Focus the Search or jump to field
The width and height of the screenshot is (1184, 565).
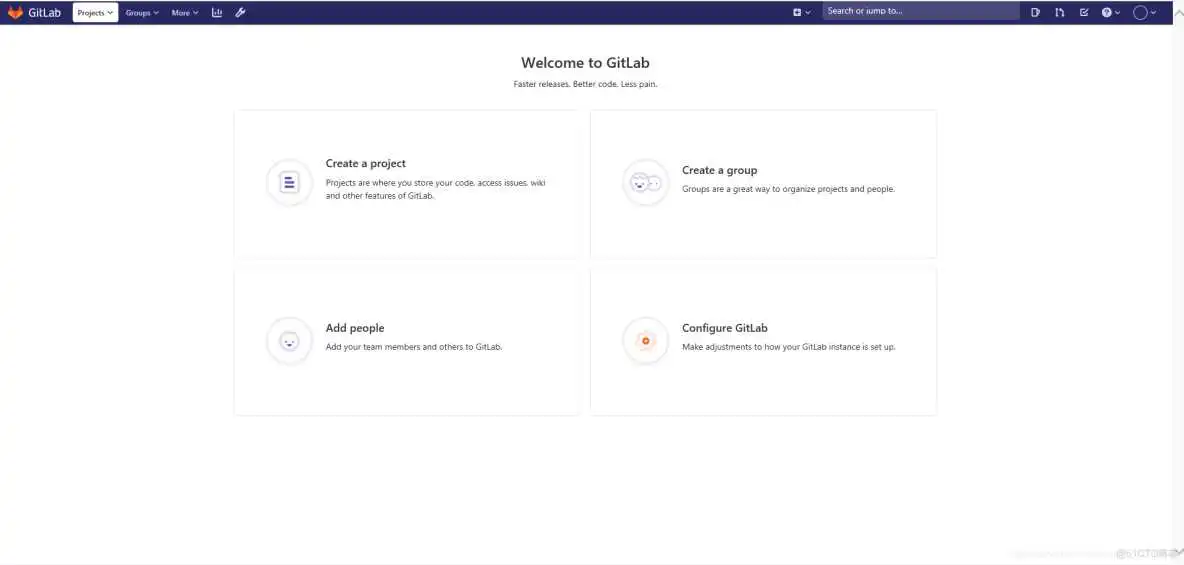click(920, 11)
